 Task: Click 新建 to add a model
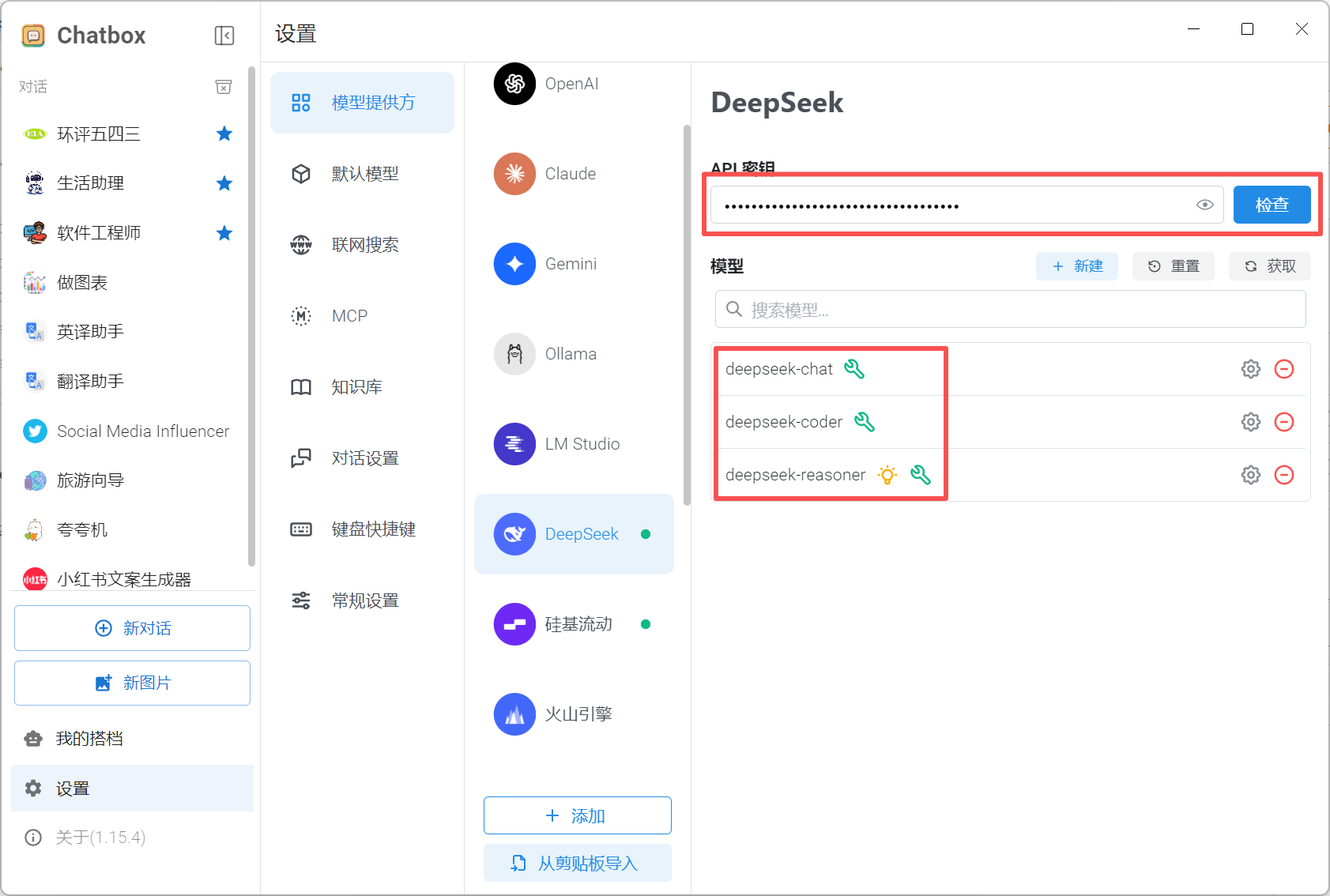[x=1076, y=266]
